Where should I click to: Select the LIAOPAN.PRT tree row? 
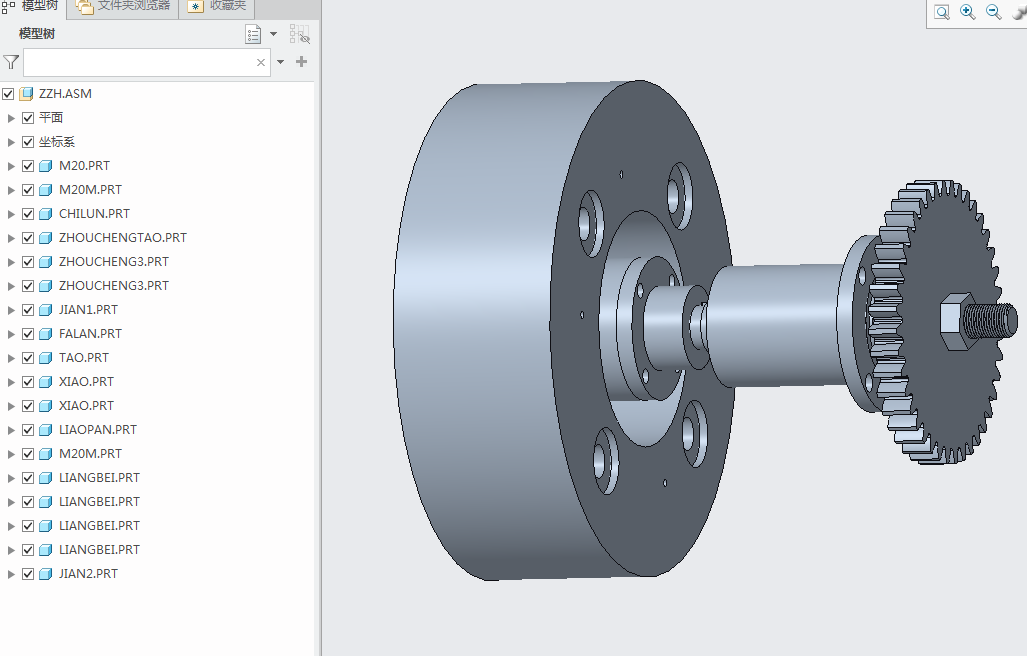click(x=98, y=429)
